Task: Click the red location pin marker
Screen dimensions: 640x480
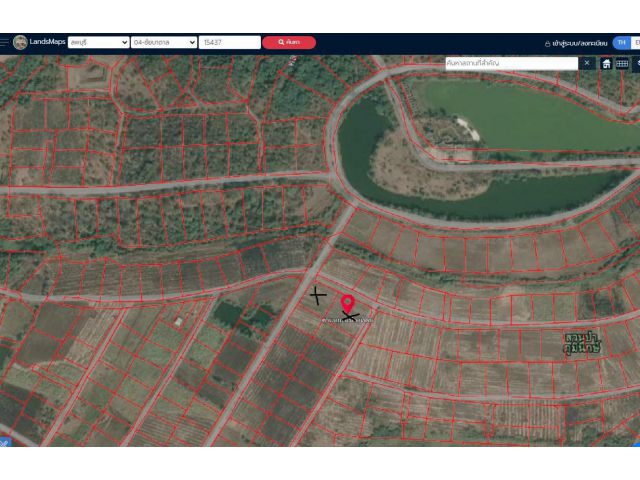Action: pos(347,304)
